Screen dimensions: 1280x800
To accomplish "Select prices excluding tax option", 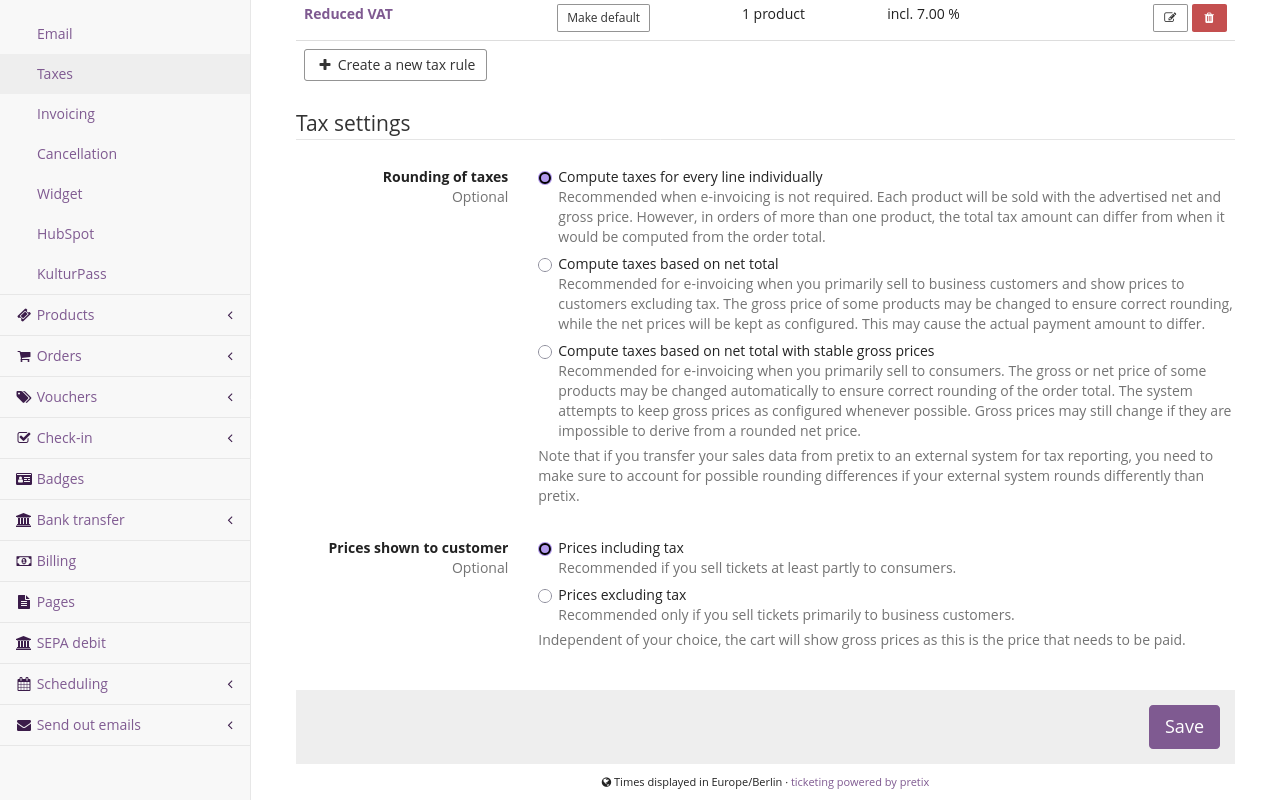I will (x=545, y=595).
